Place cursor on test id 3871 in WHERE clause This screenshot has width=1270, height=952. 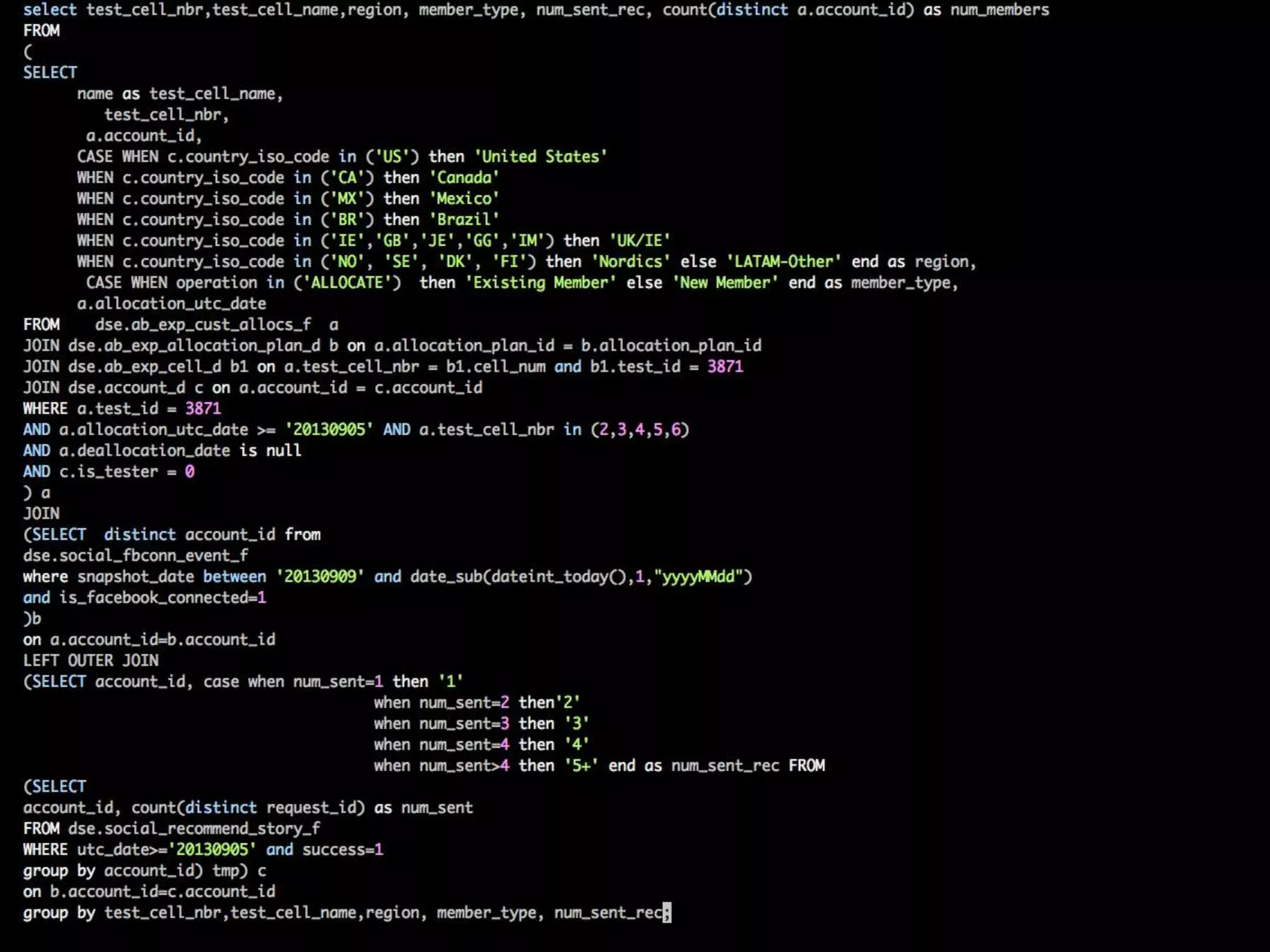pos(203,408)
